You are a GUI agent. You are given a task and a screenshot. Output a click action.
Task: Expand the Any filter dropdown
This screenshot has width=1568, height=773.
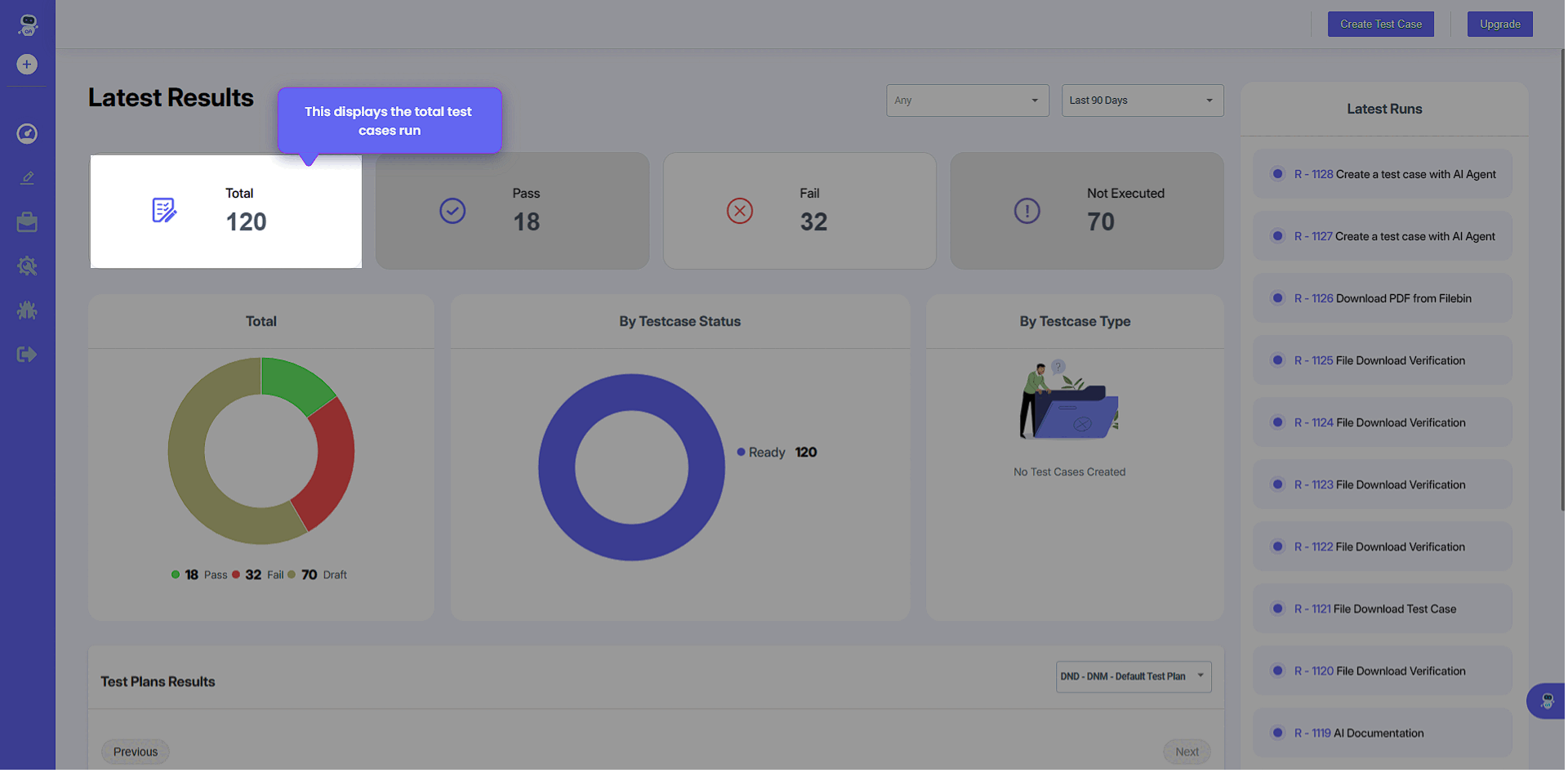pyautogui.click(x=967, y=101)
